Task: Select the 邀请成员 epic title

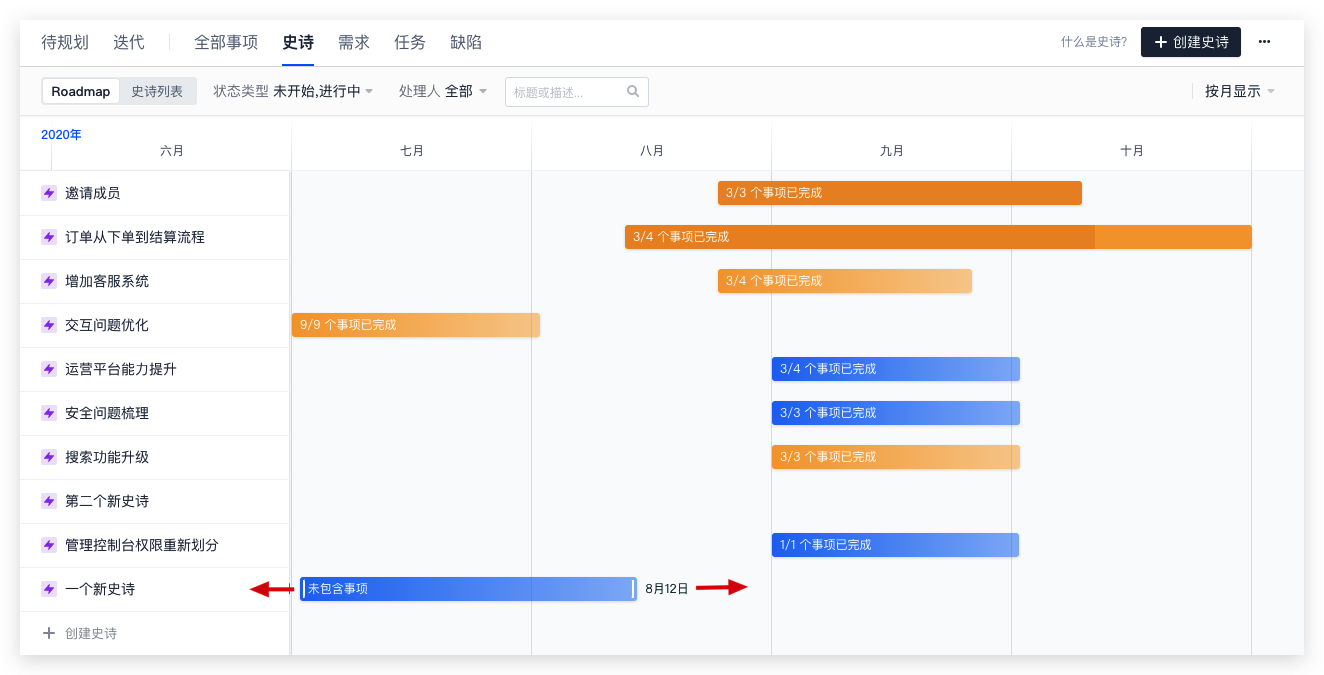Action: pyautogui.click(x=93, y=193)
